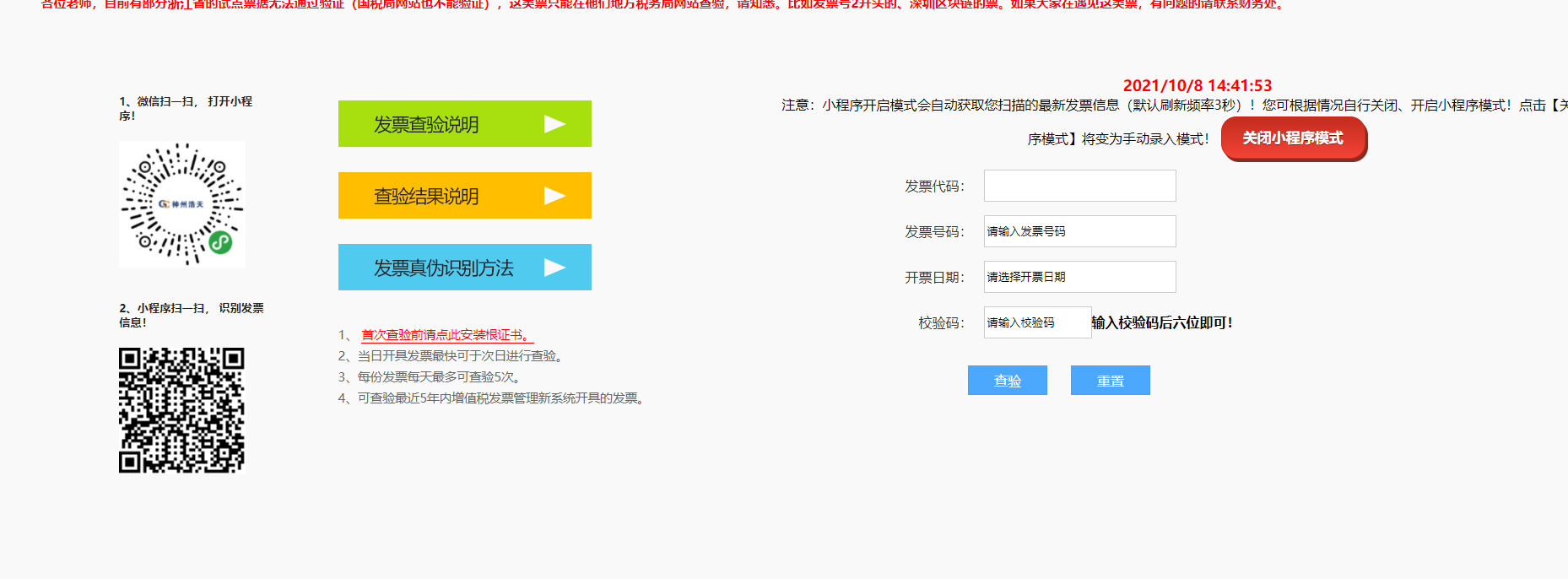Click play arrow on 发票真伪识别方法 banner
This screenshot has width=1568, height=579.
click(554, 268)
